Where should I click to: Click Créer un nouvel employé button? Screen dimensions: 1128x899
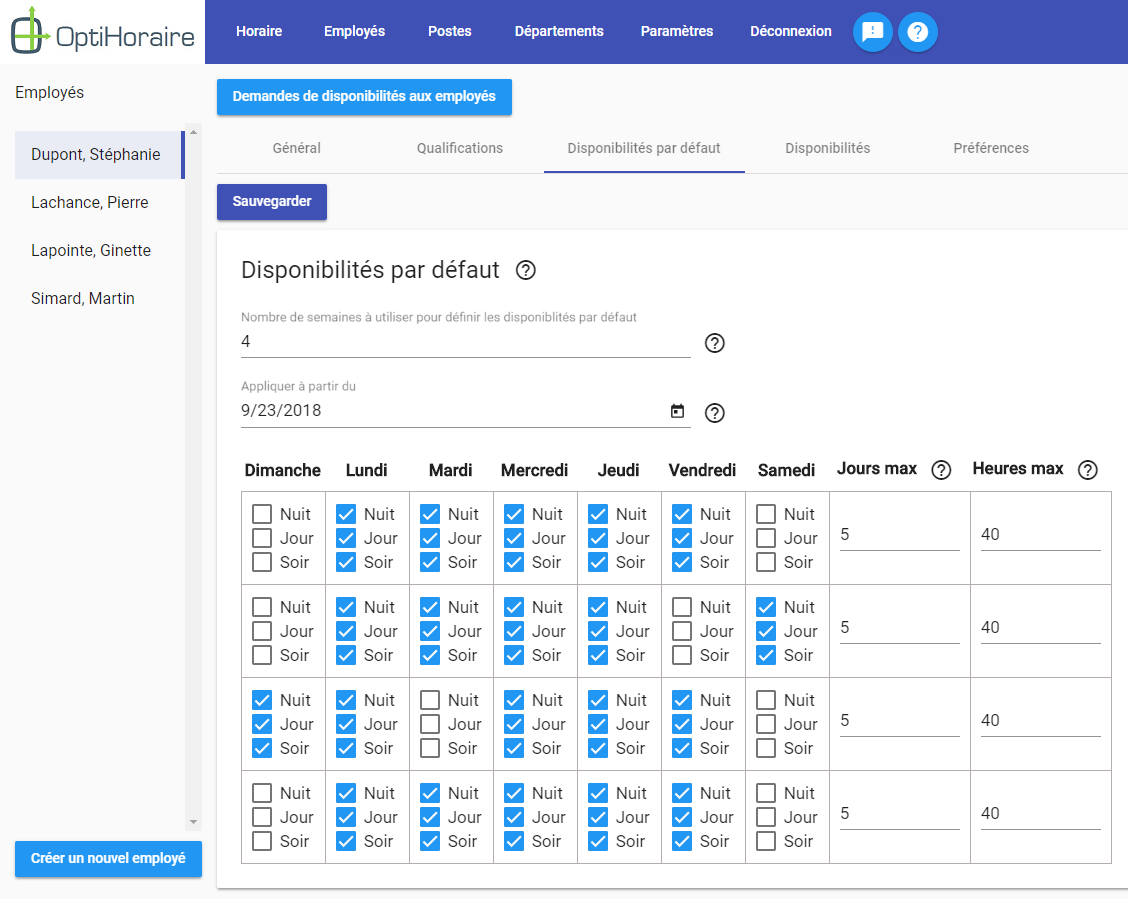(108, 859)
